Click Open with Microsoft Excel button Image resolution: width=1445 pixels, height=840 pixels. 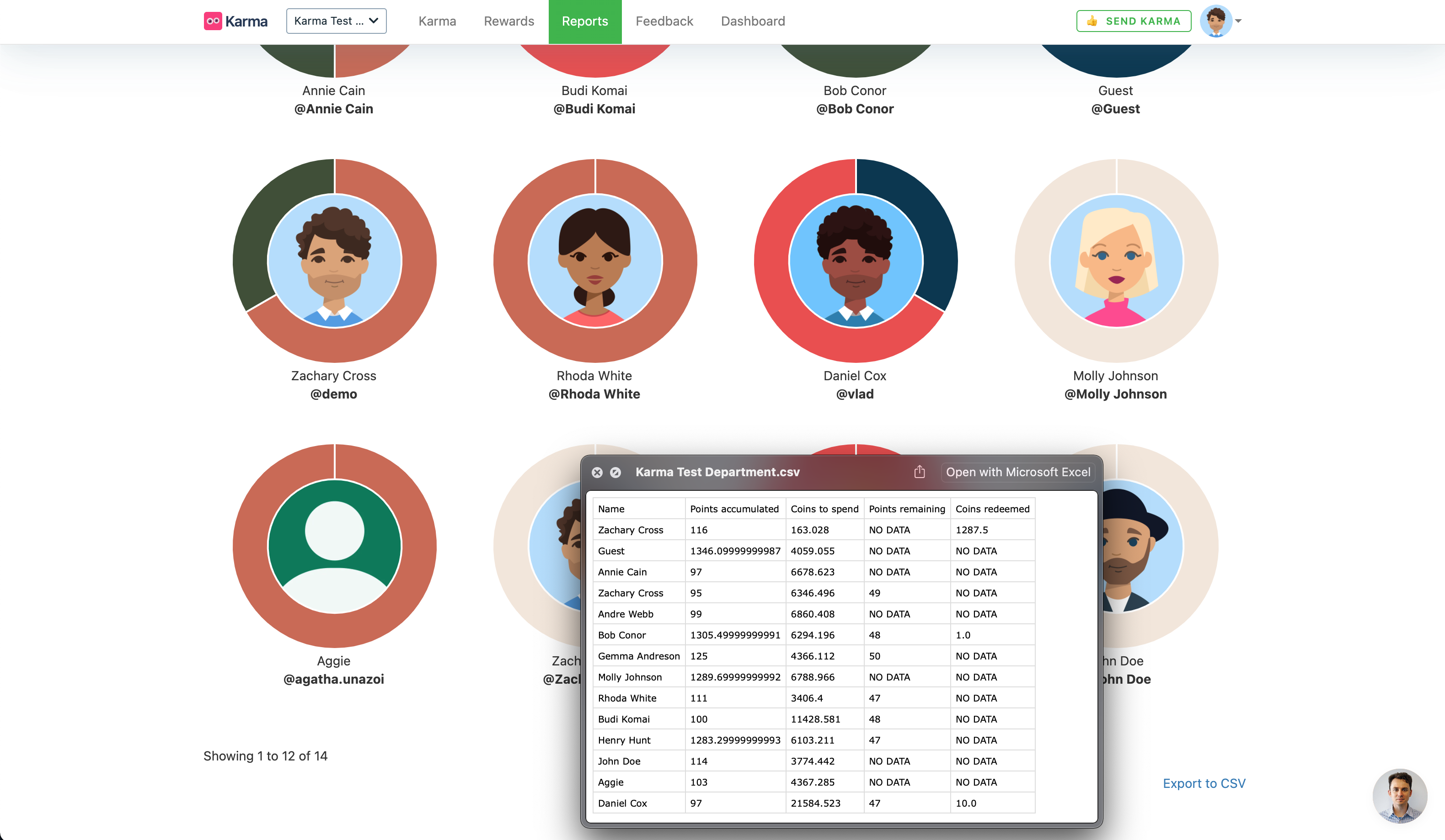coord(1018,472)
